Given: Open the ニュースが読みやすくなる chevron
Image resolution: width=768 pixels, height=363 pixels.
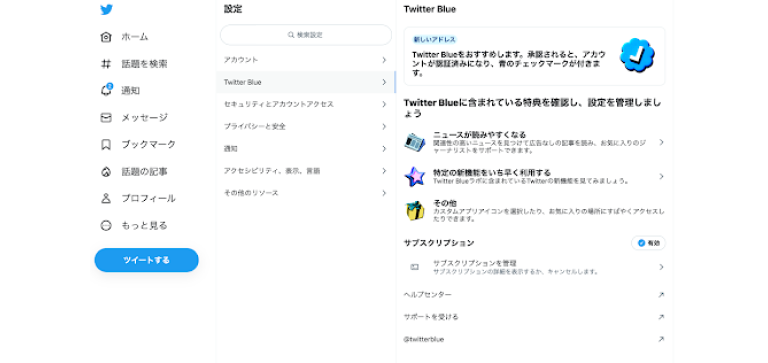Looking at the screenshot, I should [x=661, y=142].
